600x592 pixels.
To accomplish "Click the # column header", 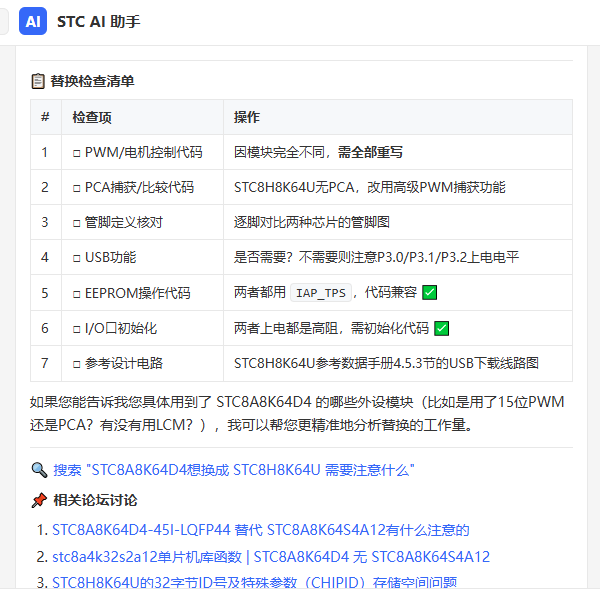I will [45, 117].
